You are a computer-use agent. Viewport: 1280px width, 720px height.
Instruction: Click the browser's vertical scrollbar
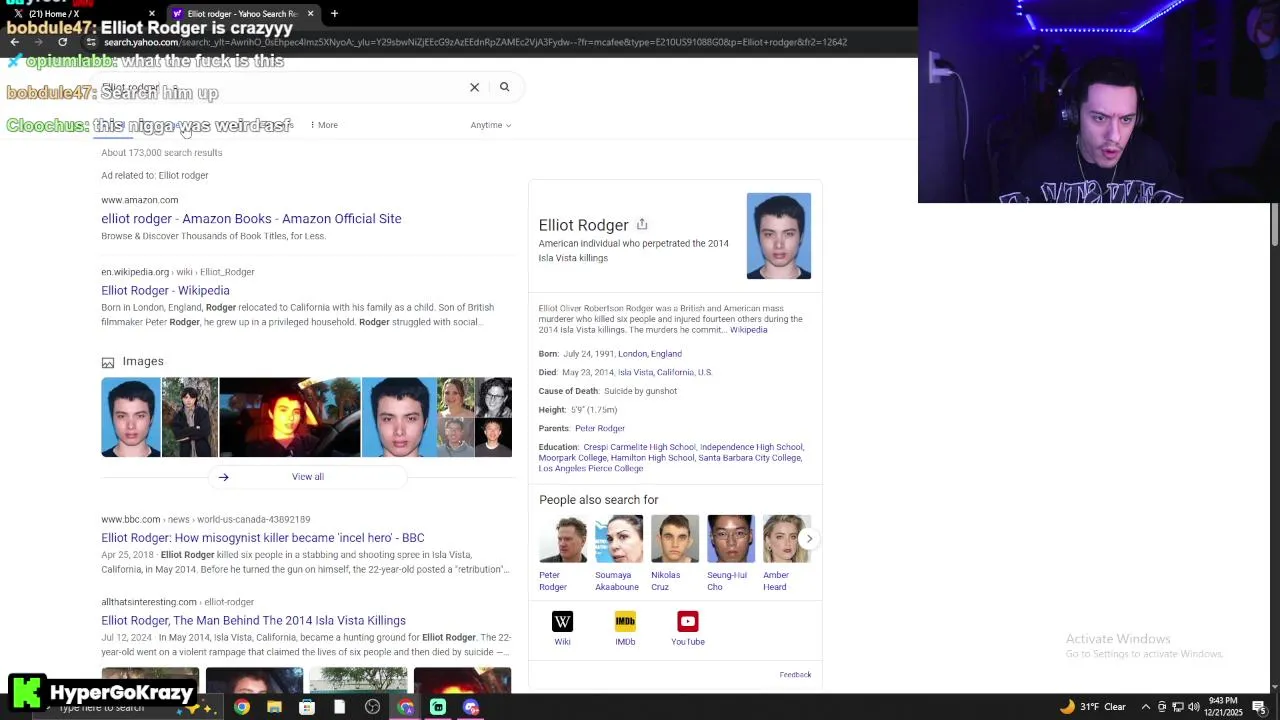1274,225
